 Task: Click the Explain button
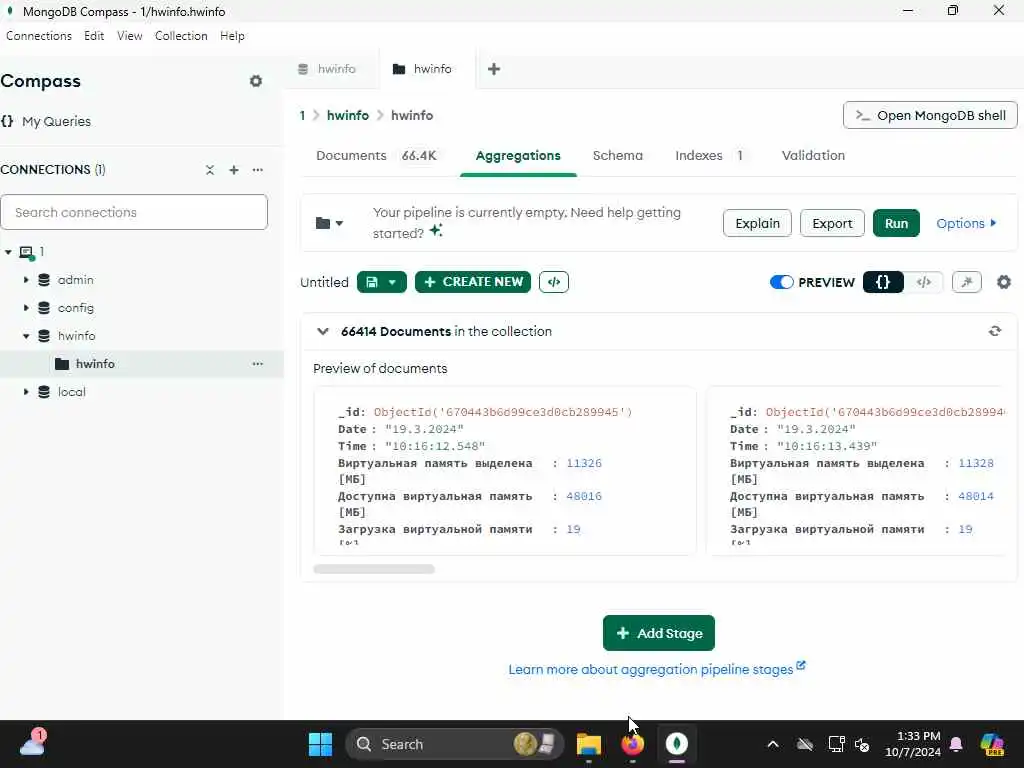pyautogui.click(x=757, y=223)
